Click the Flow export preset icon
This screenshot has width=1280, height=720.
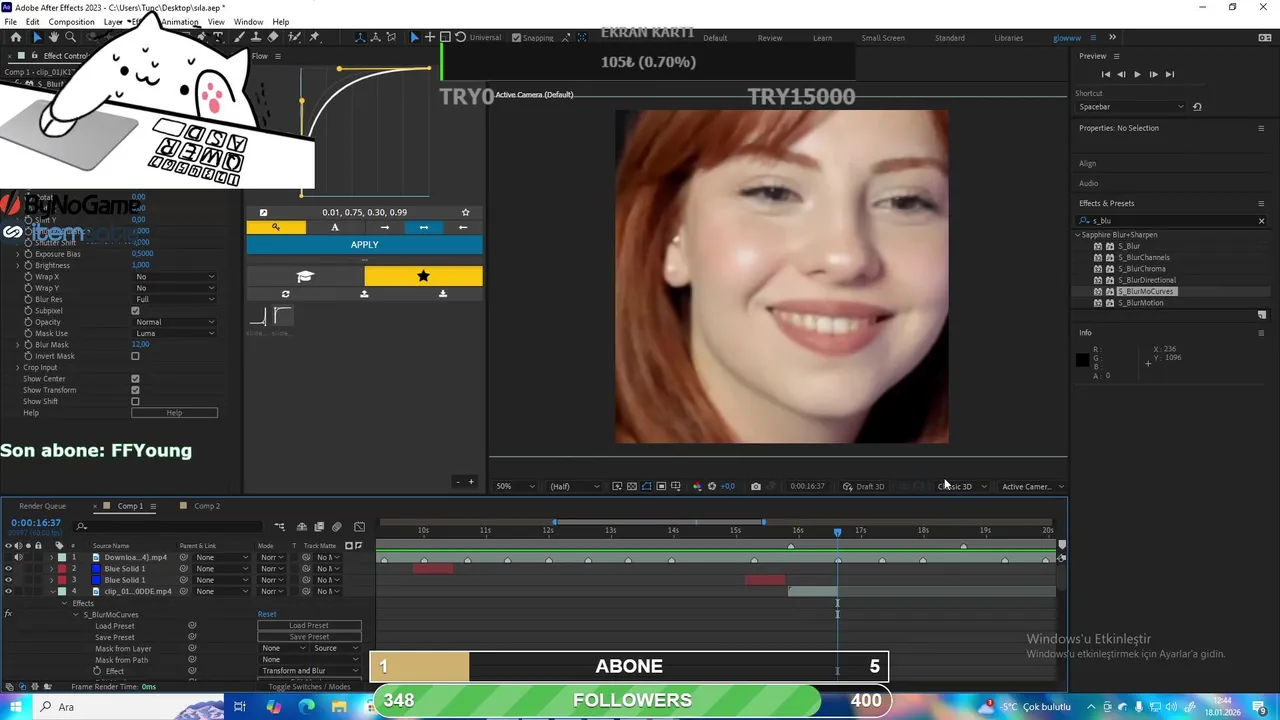coord(443,294)
